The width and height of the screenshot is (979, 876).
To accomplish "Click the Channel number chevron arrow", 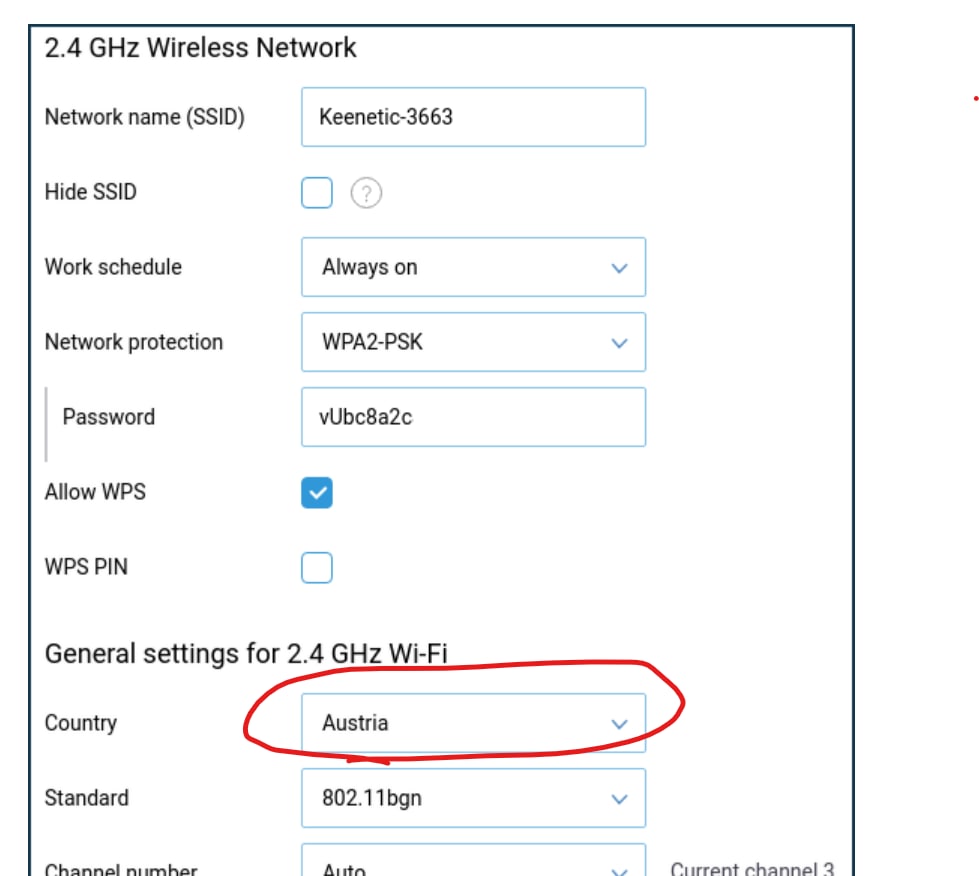I will click(619, 870).
